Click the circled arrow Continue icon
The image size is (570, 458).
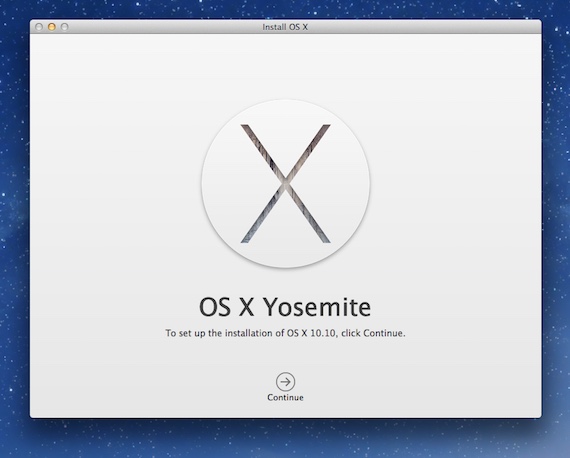click(285, 382)
